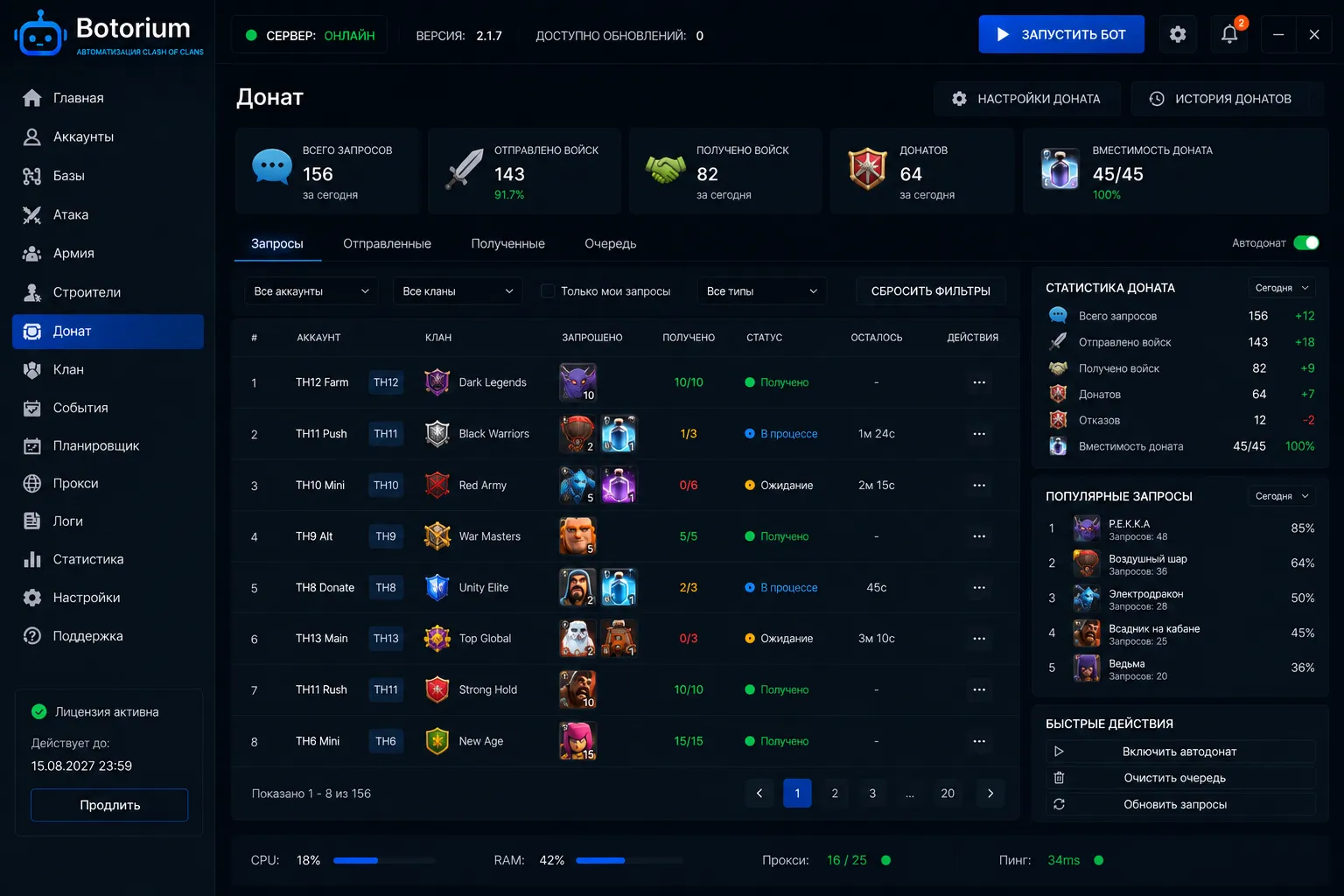The image size is (1344, 896).
Task: Click Top Global clan badge
Action: pos(437,639)
